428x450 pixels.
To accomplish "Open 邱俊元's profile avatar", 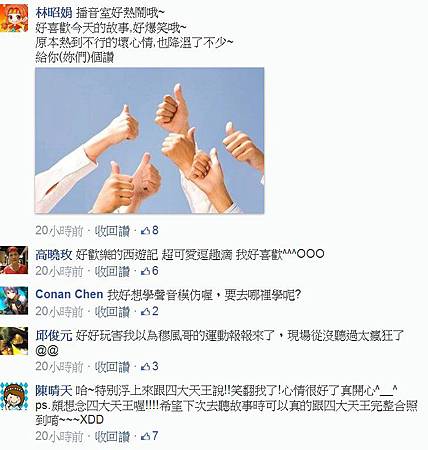I will (14, 341).
